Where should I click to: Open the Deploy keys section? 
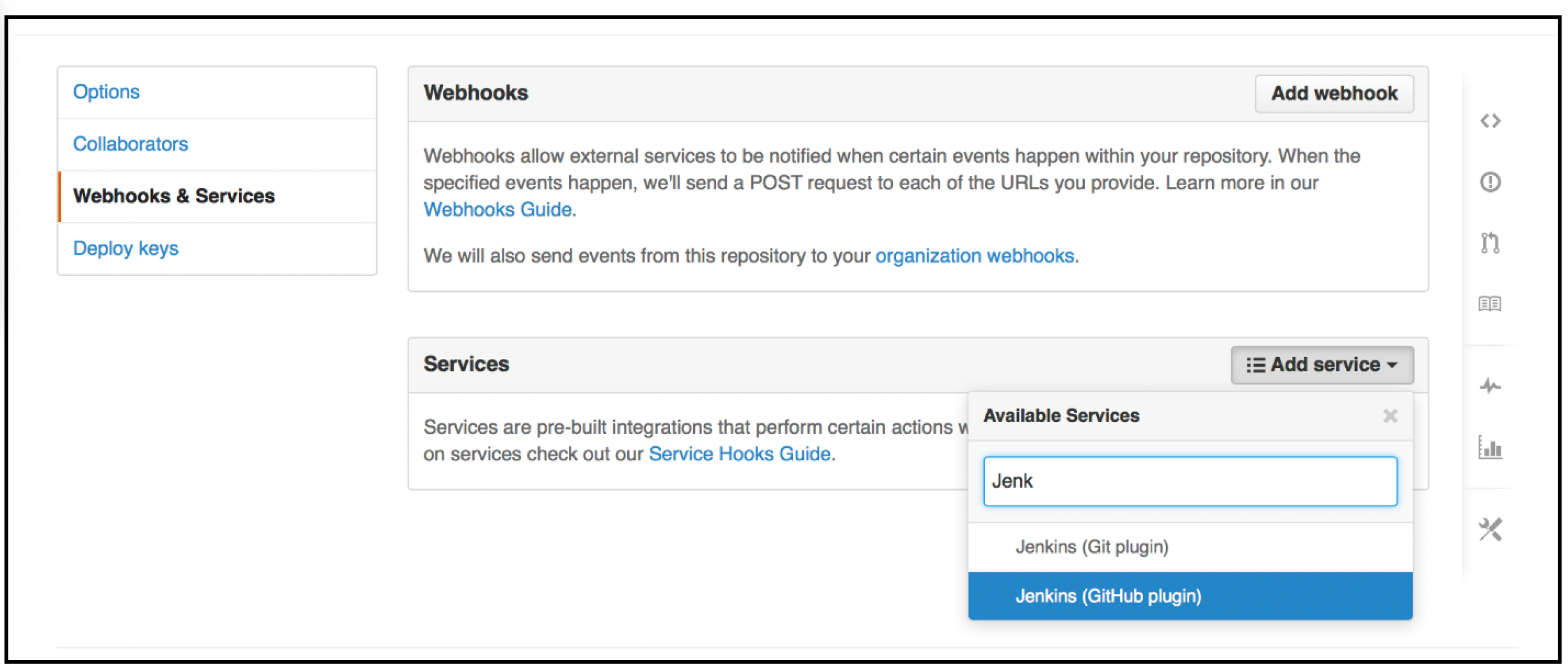point(126,248)
